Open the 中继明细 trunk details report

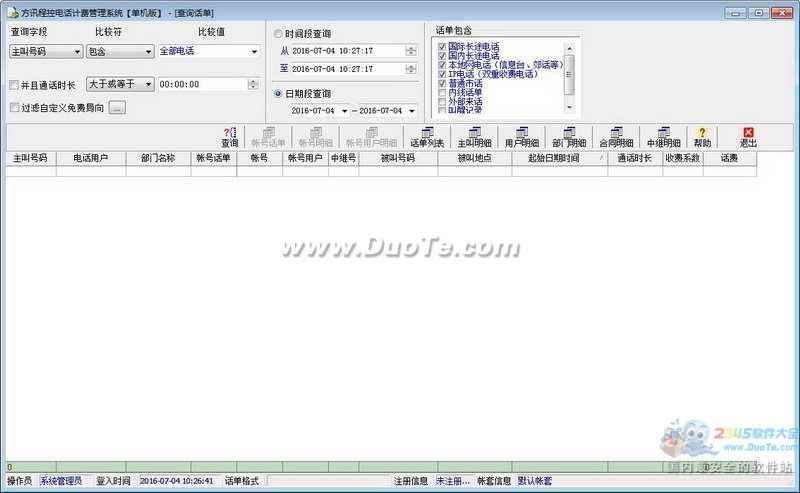point(662,137)
